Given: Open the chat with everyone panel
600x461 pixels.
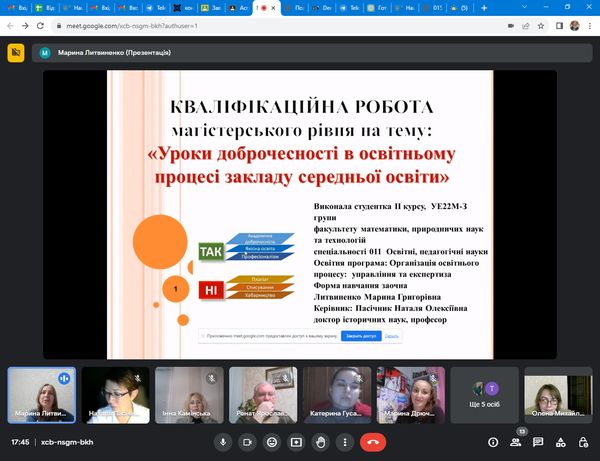Looking at the screenshot, I should (538, 441).
